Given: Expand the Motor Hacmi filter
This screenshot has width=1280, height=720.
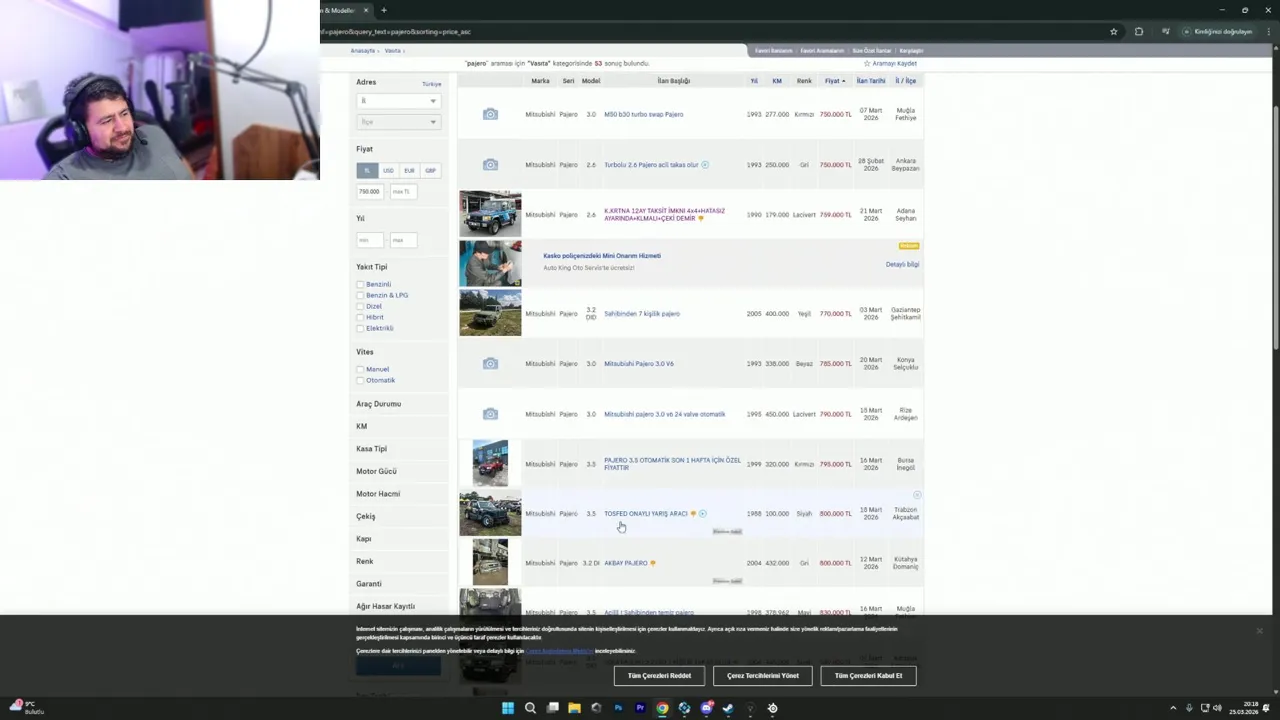Looking at the screenshot, I should click(378, 494).
